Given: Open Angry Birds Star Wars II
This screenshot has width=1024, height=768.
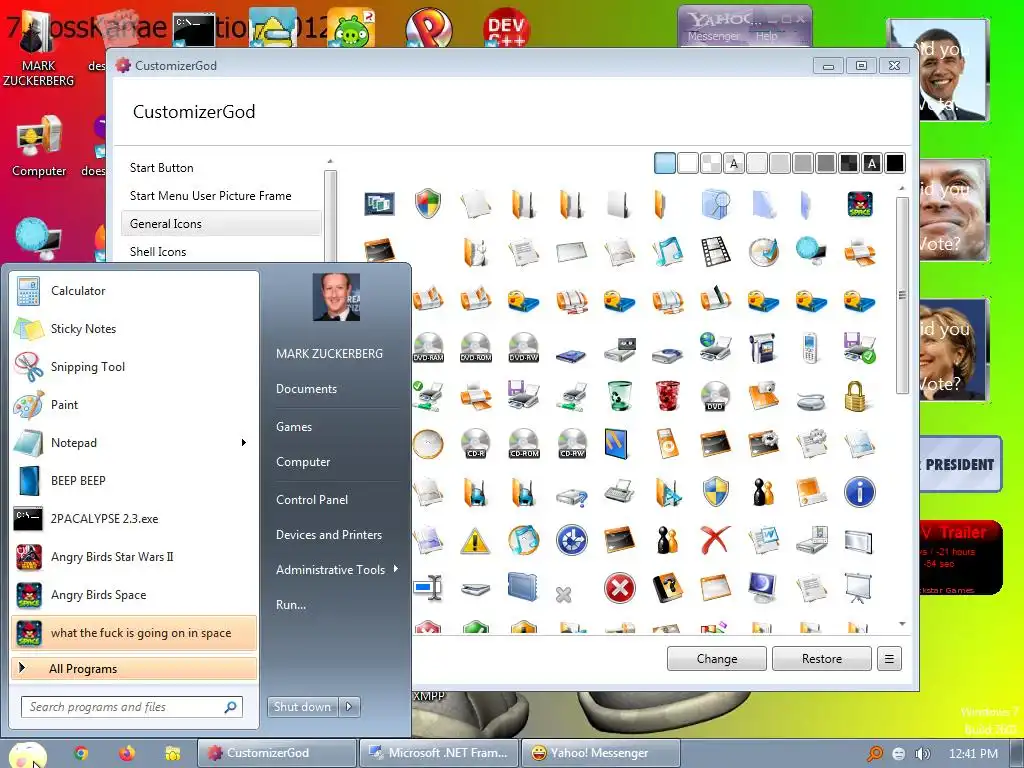Looking at the screenshot, I should [x=134, y=556].
